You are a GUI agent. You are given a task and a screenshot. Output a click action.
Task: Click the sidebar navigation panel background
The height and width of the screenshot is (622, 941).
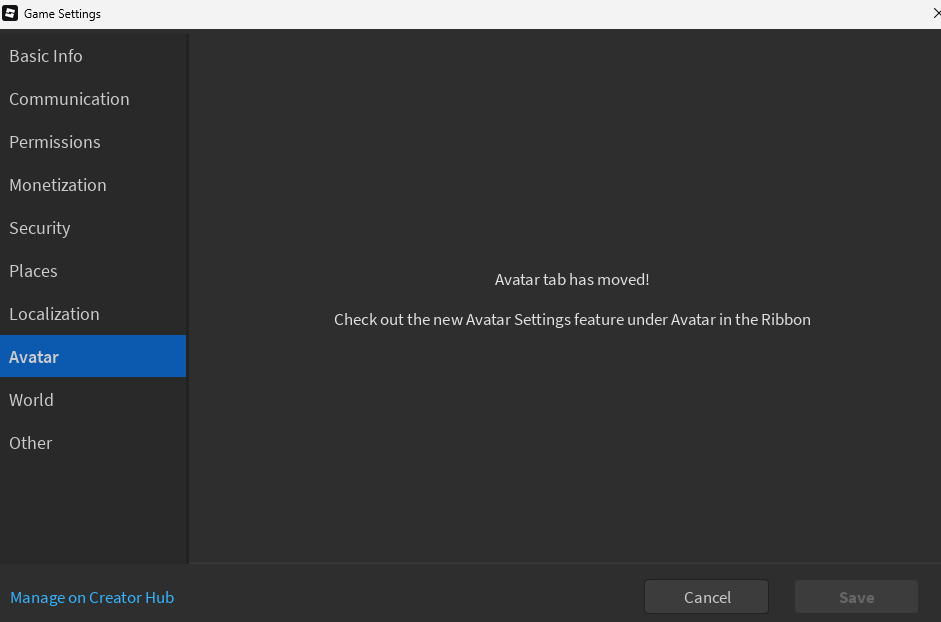pos(93,510)
